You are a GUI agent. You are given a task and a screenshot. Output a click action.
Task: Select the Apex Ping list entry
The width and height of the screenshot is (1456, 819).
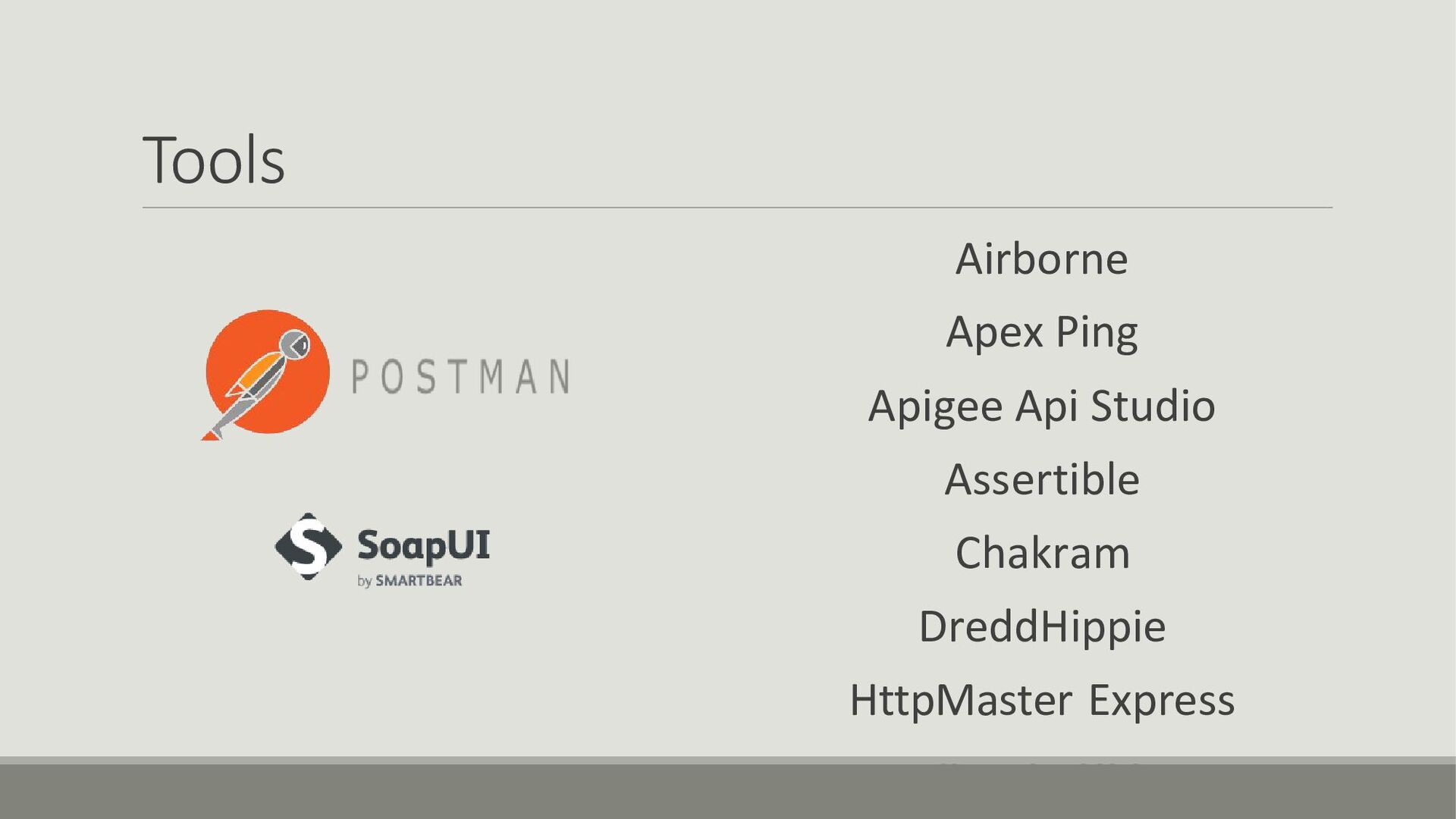(1042, 333)
